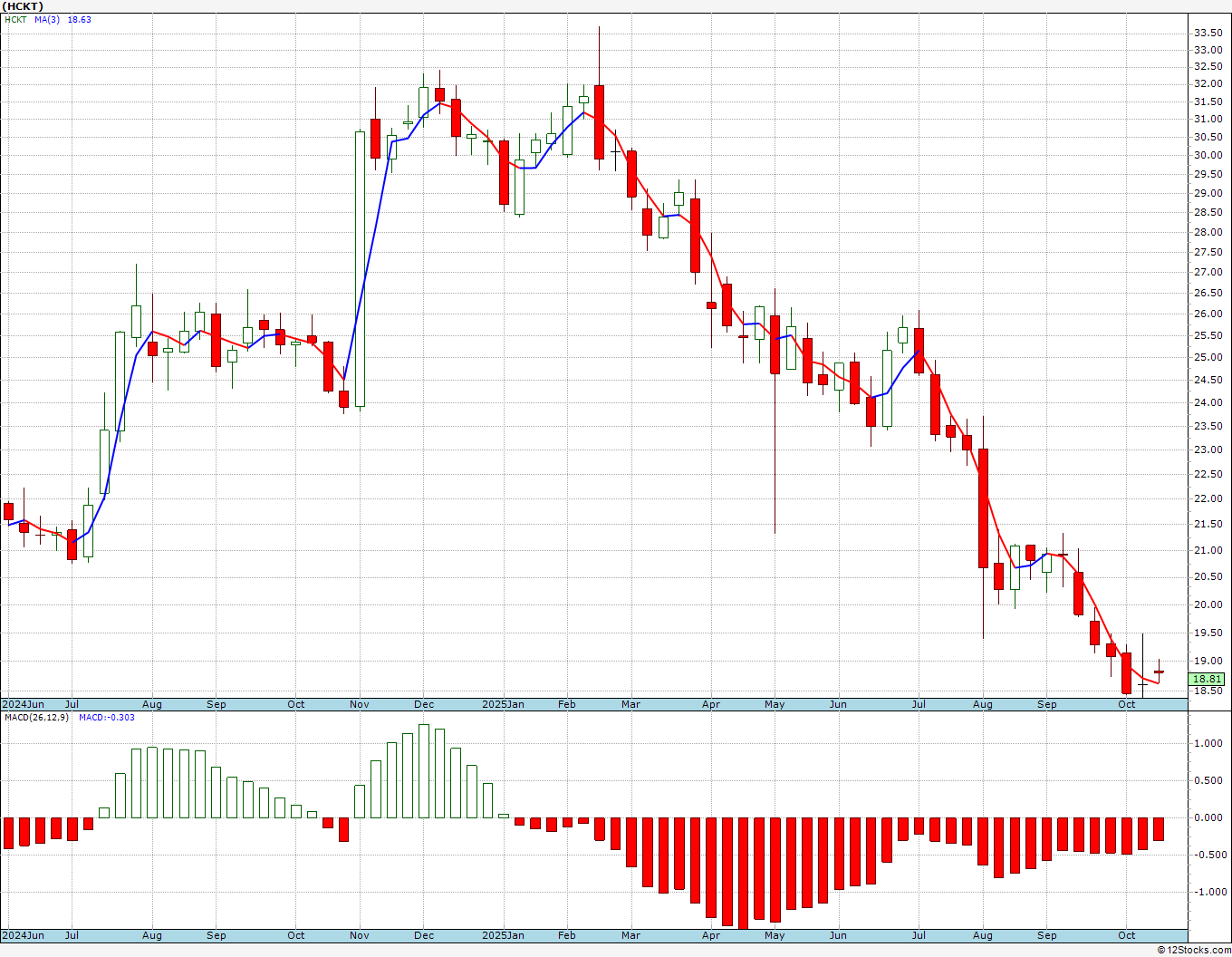Select the HCKT legend label
This screenshot has height=957, width=1232.
(15, 19)
